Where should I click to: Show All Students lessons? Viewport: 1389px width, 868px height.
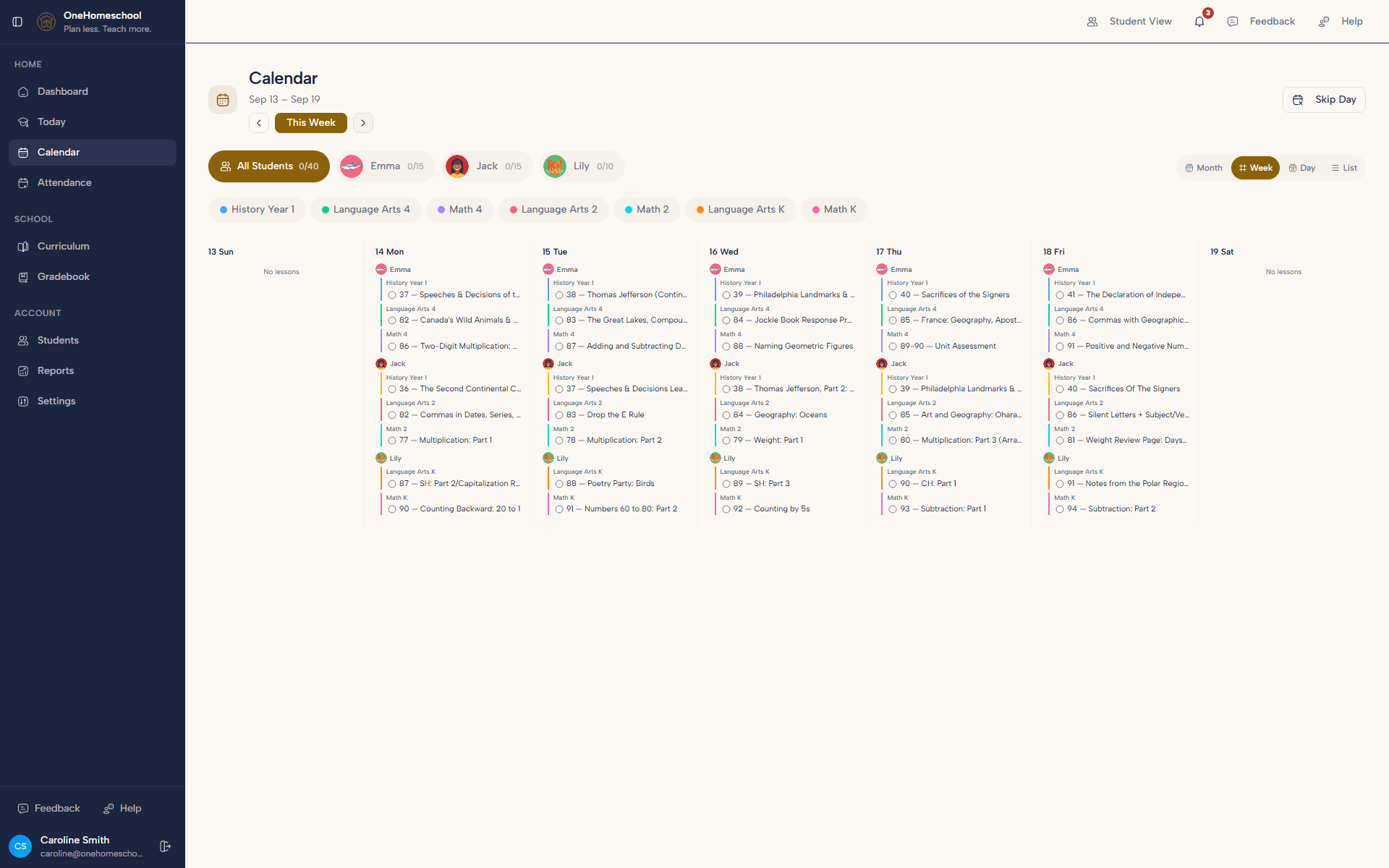click(x=269, y=166)
